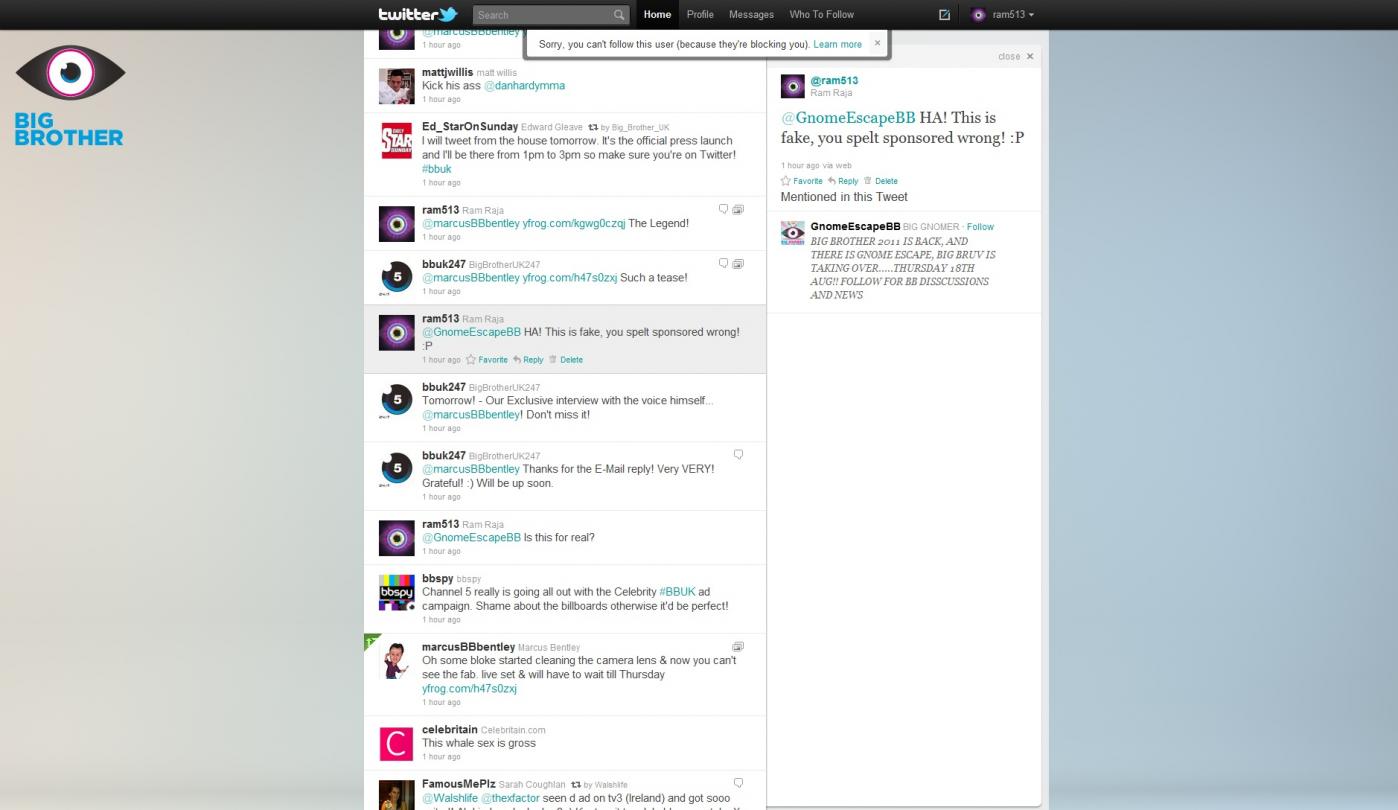Click conversation bubble on bbuk247's E-Mail reply tweet

[738, 455]
